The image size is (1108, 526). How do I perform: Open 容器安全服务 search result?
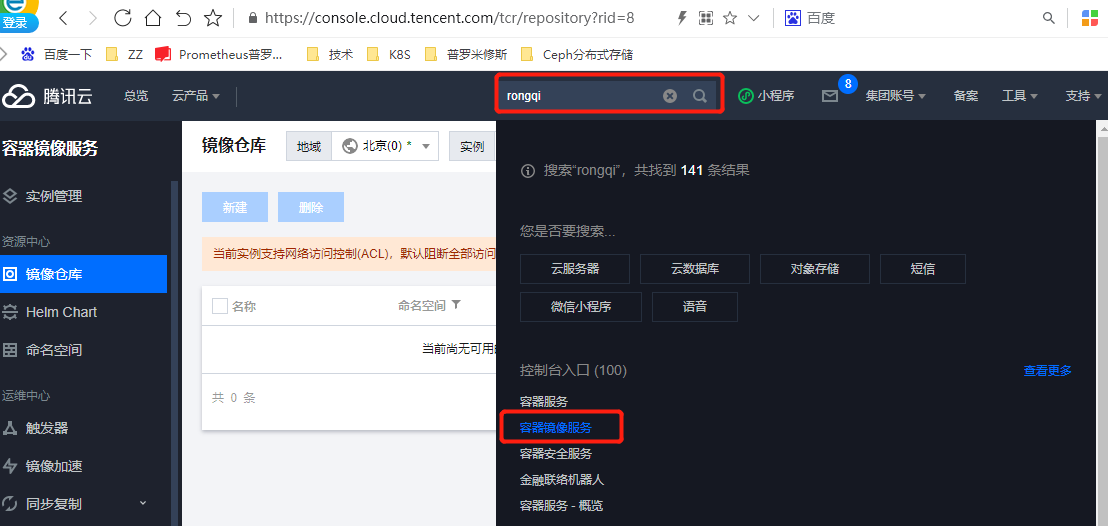pos(556,454)
